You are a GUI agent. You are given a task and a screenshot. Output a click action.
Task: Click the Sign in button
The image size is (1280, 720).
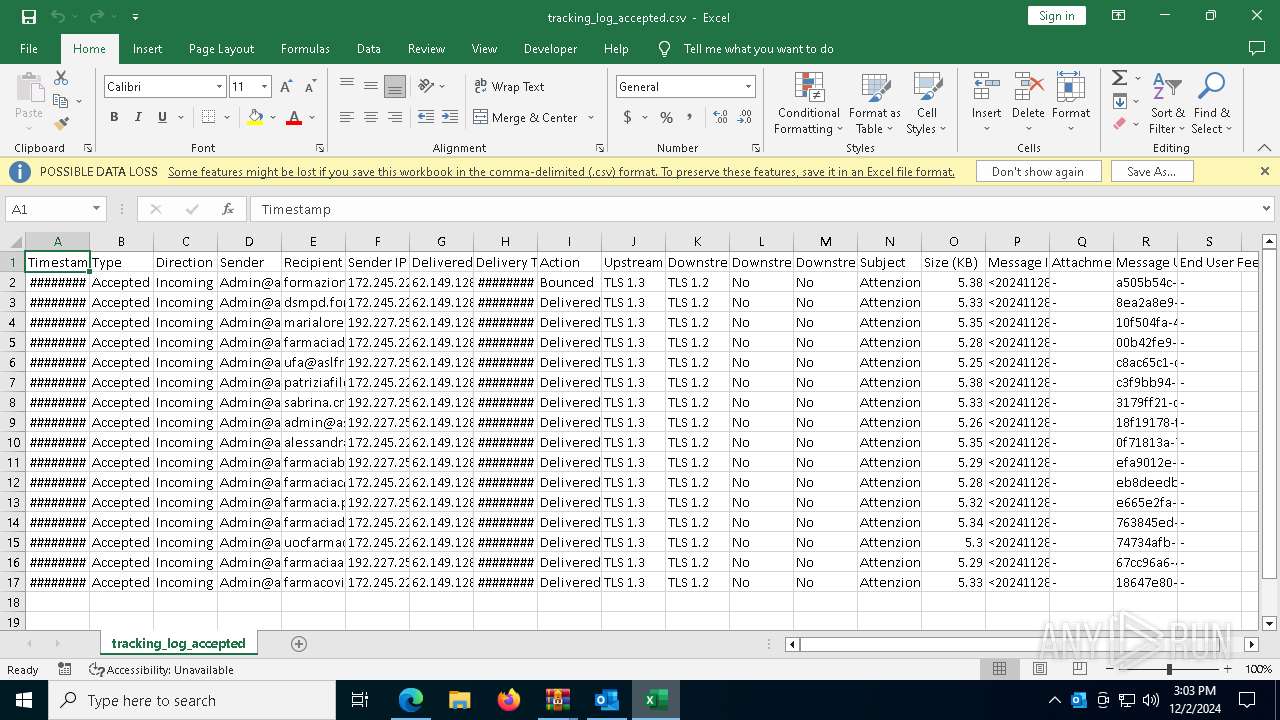(x=1056, y=15)
